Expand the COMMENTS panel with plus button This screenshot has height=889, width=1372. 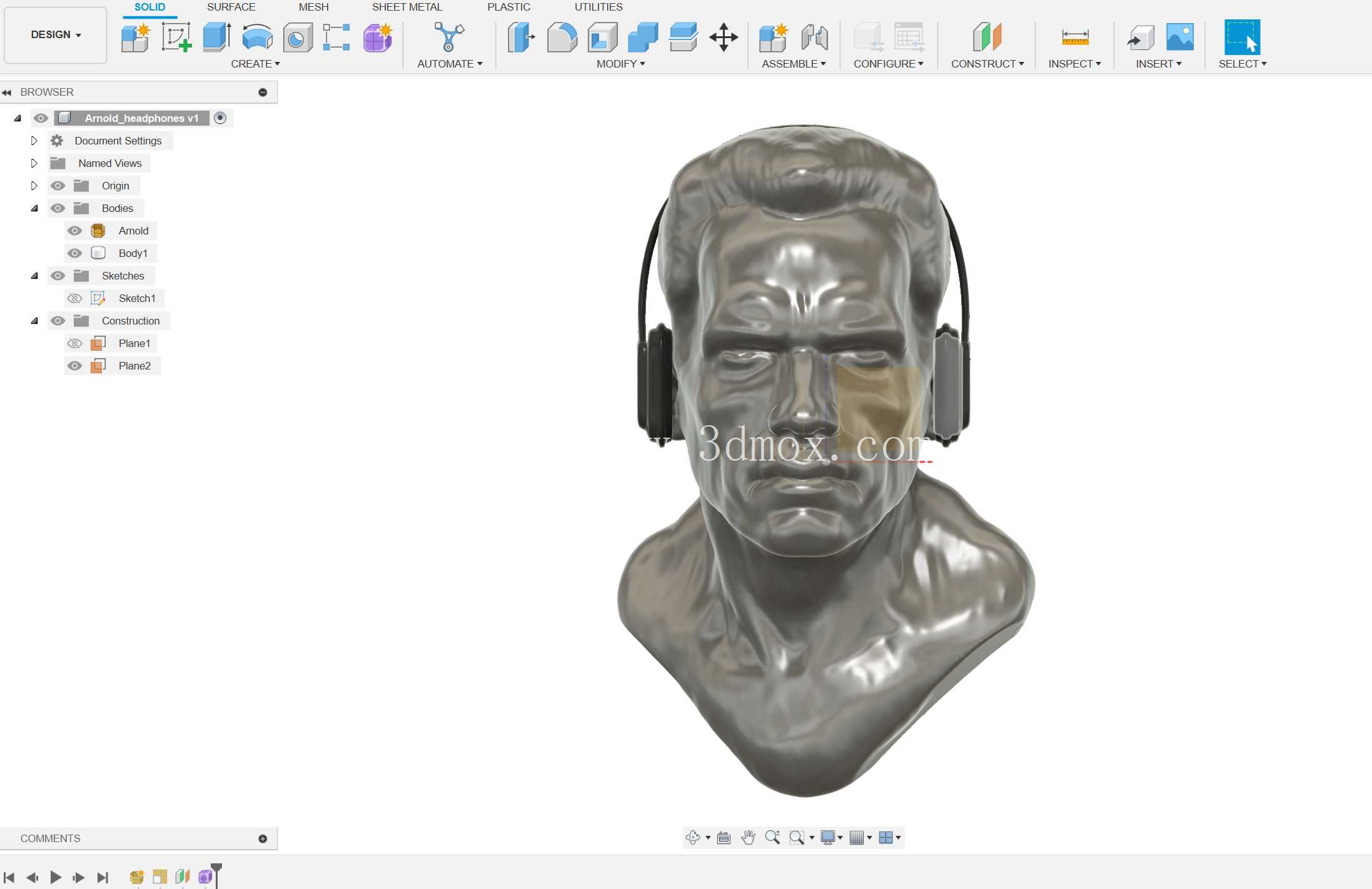263,839
